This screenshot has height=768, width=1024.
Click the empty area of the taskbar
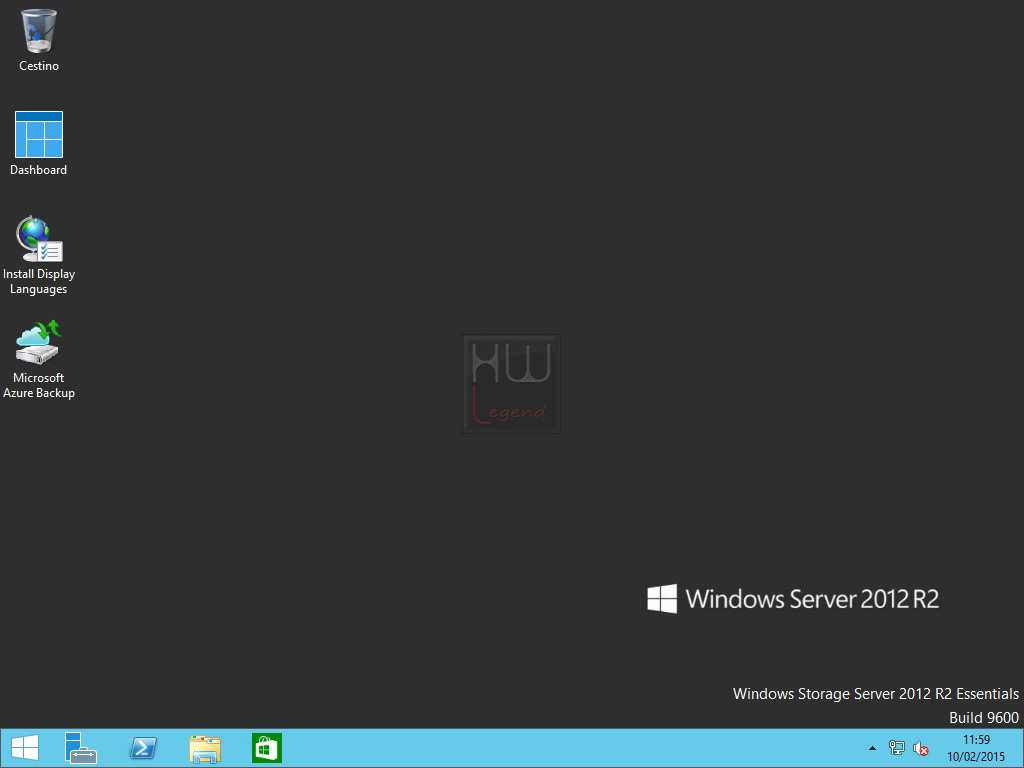(x=575, y=748)
